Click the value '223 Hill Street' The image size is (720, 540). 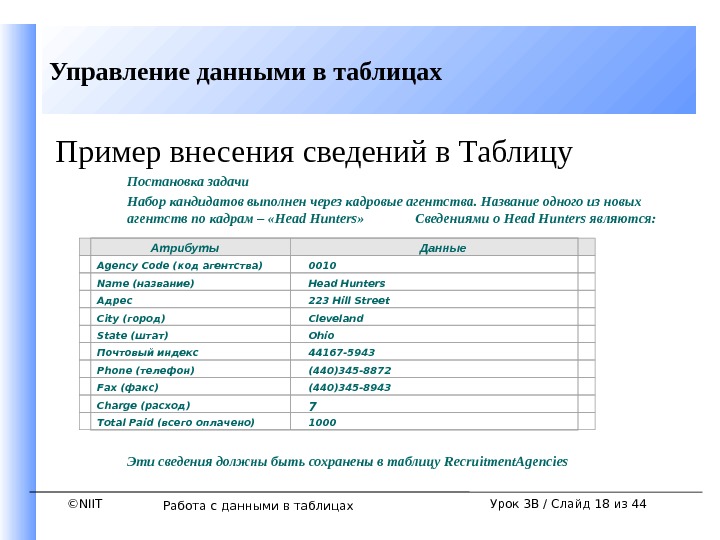(x=349, y=300)
